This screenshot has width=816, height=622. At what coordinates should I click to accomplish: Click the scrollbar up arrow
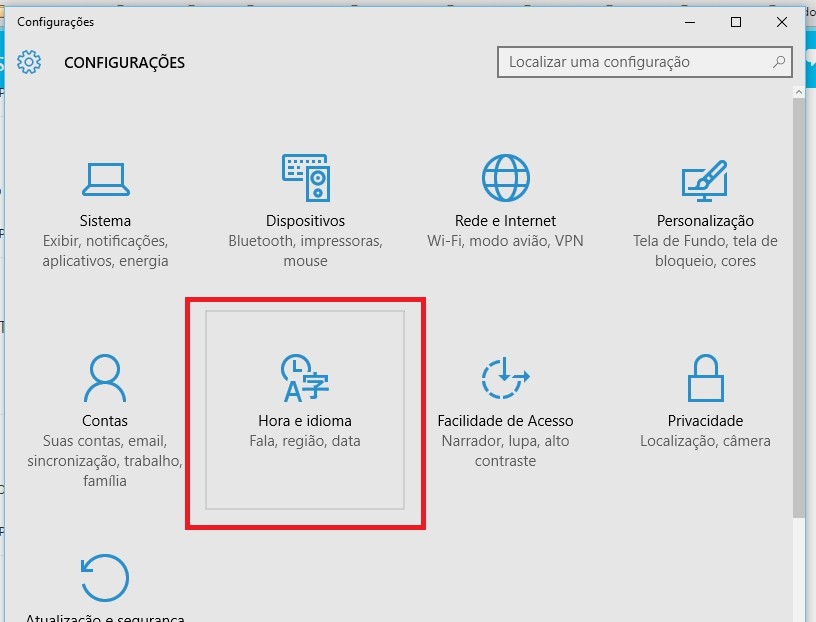tap(799, 92)
